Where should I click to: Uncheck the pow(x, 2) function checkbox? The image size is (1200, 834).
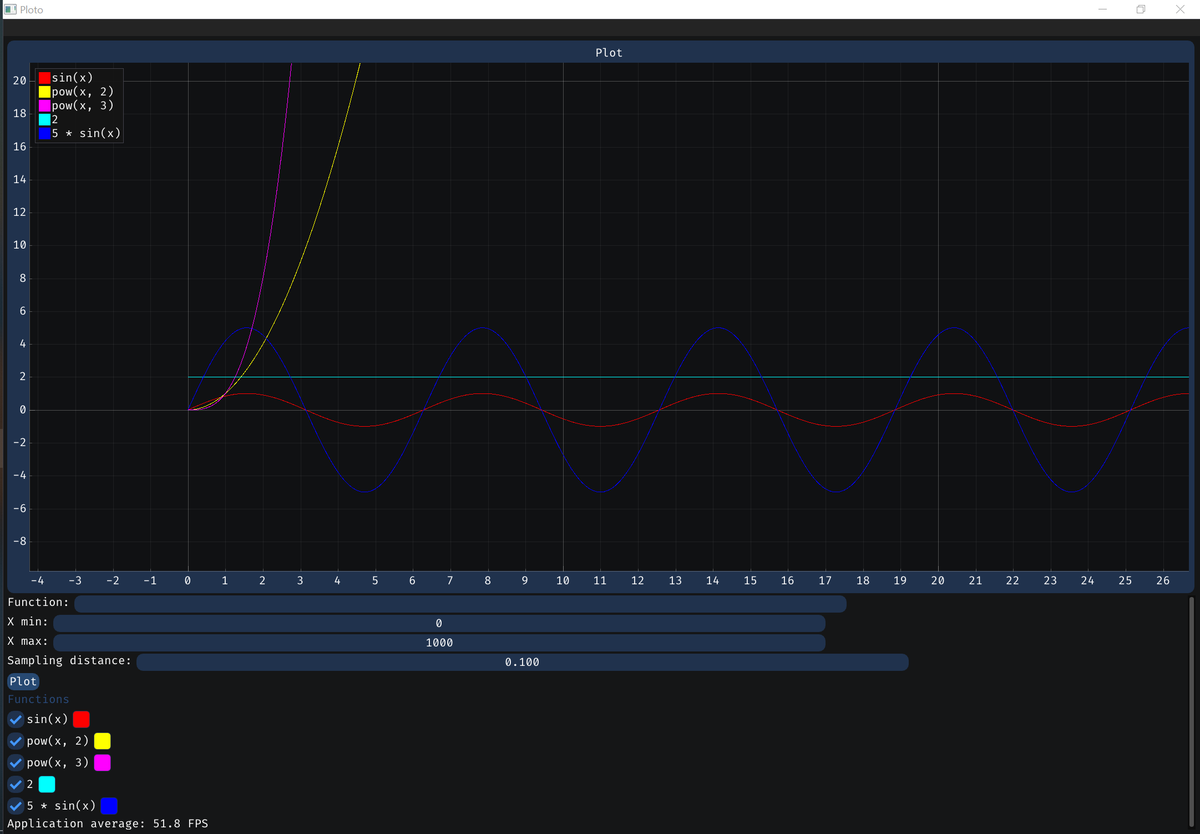pos(15,741)
